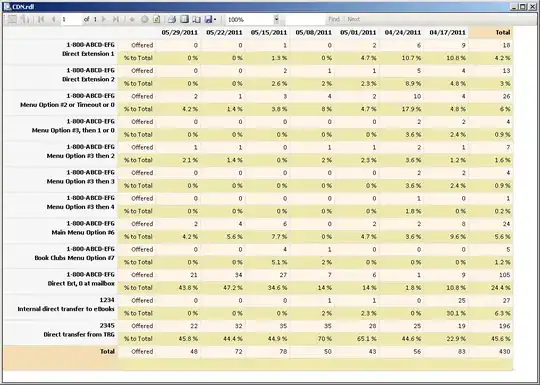Open the 100% zoom dropdown

click(253, 20)
